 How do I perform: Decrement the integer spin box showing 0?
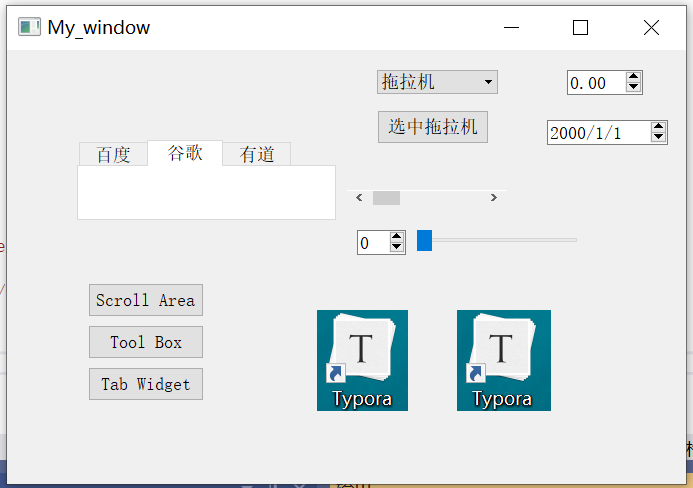click(x=396, y=248)
